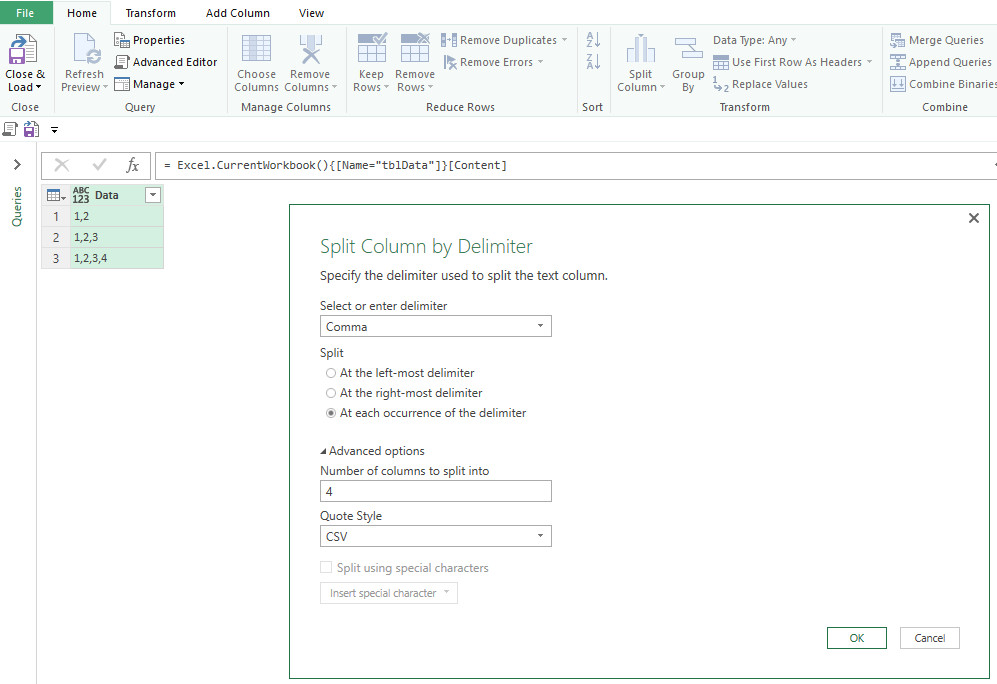Click the ABC123 data type icon

pyautogui.click(x=81, y=195)
